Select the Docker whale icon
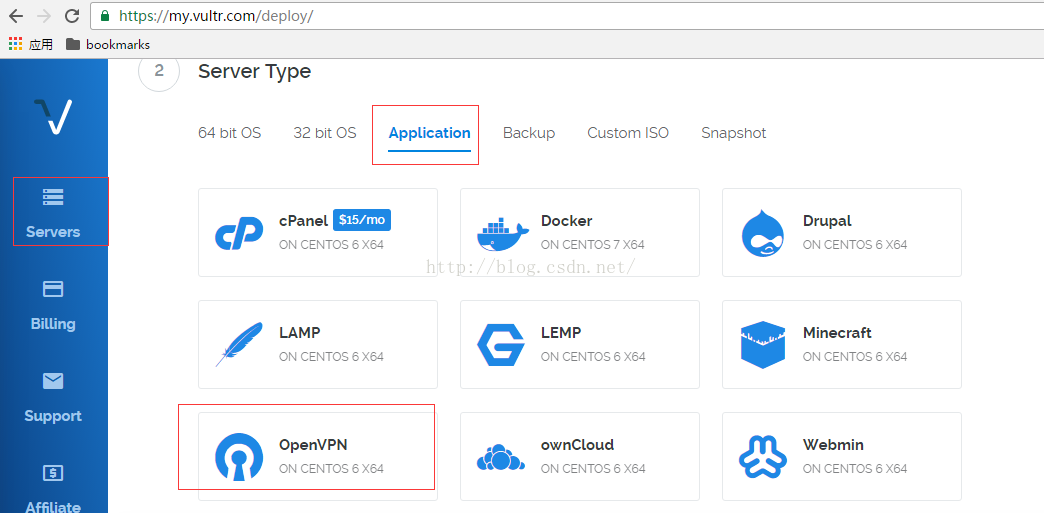The width and height of the screenshot is (1044, 513). pyautogui.click(x=502, y=233)
